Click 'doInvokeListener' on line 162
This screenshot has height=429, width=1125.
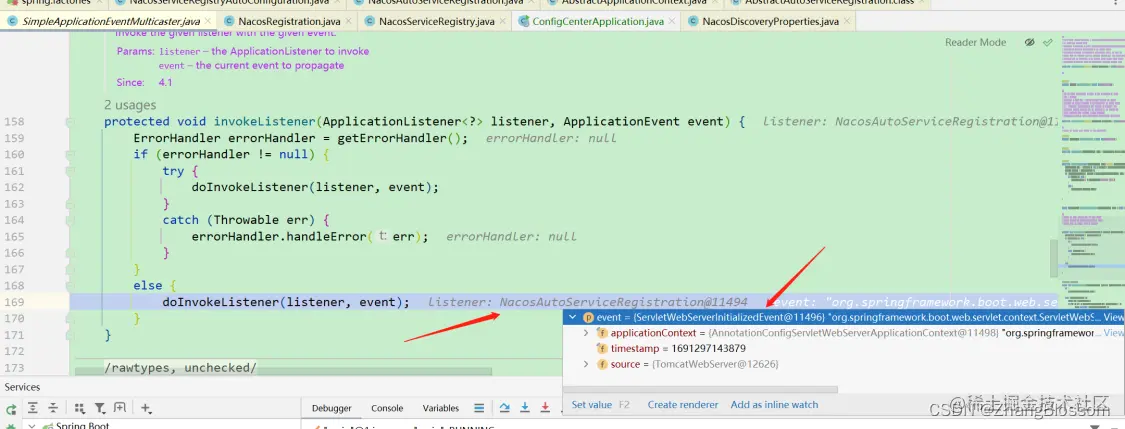(250, 187)
